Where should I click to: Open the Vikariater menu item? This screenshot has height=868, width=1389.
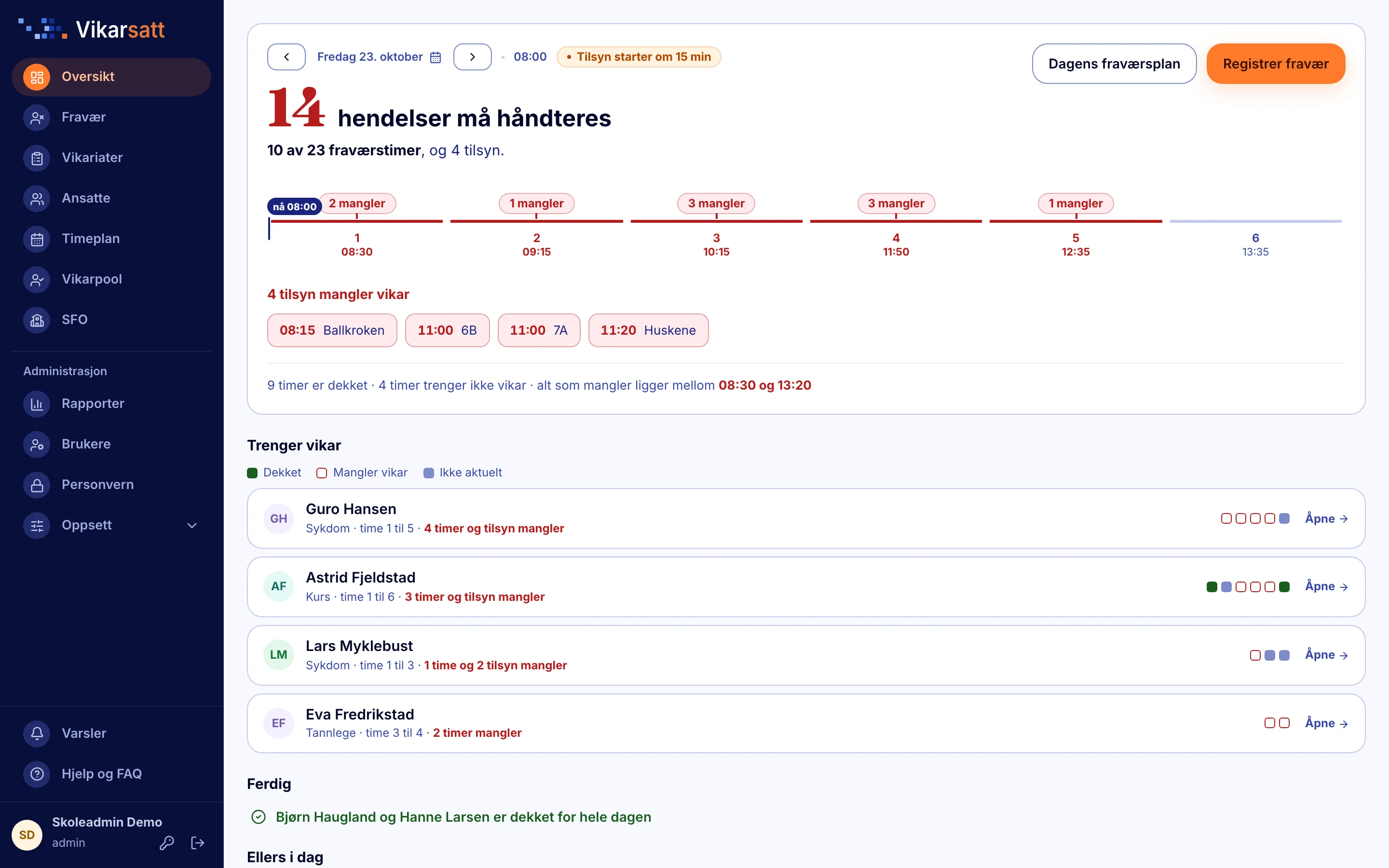[x=111, y=158]
